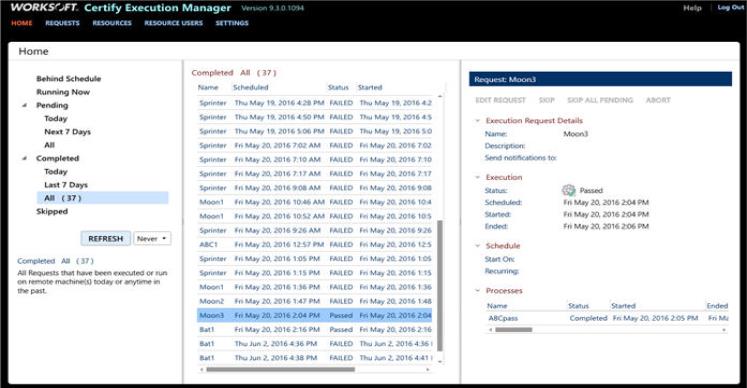747x388 pixels.
Task: Open the REQUESTS navigation tab
Action: [x=62, y=23]
